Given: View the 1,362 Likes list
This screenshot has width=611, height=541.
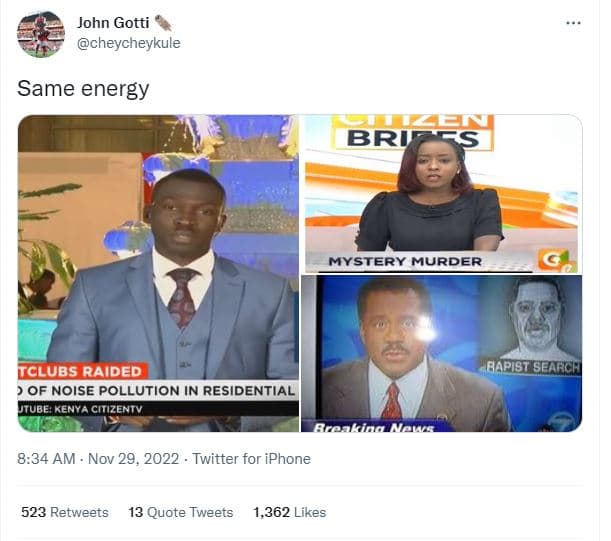Looking at the screenshot, I should click(x=290, y=512).
